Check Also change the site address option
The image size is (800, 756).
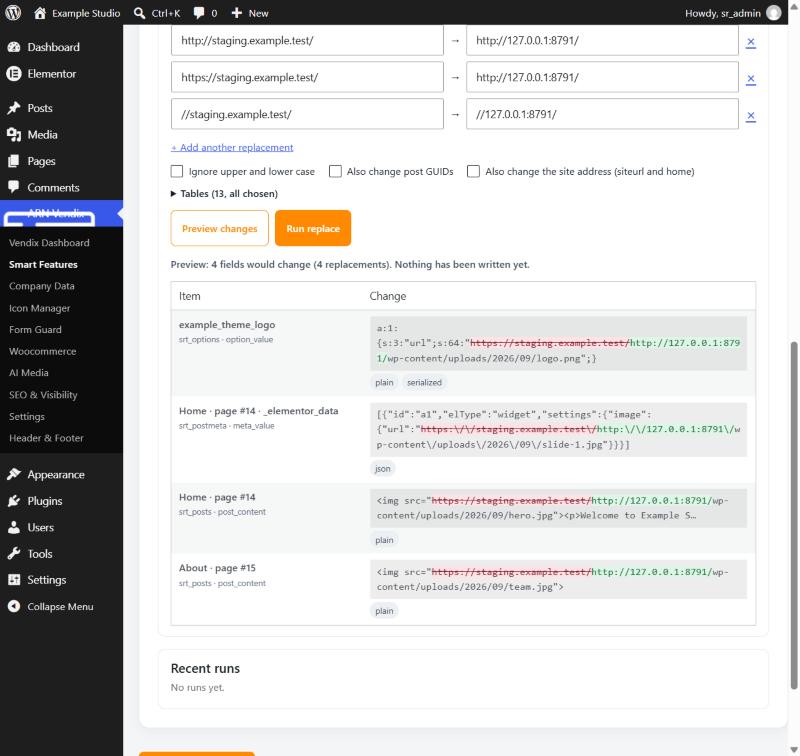(473, 171)
